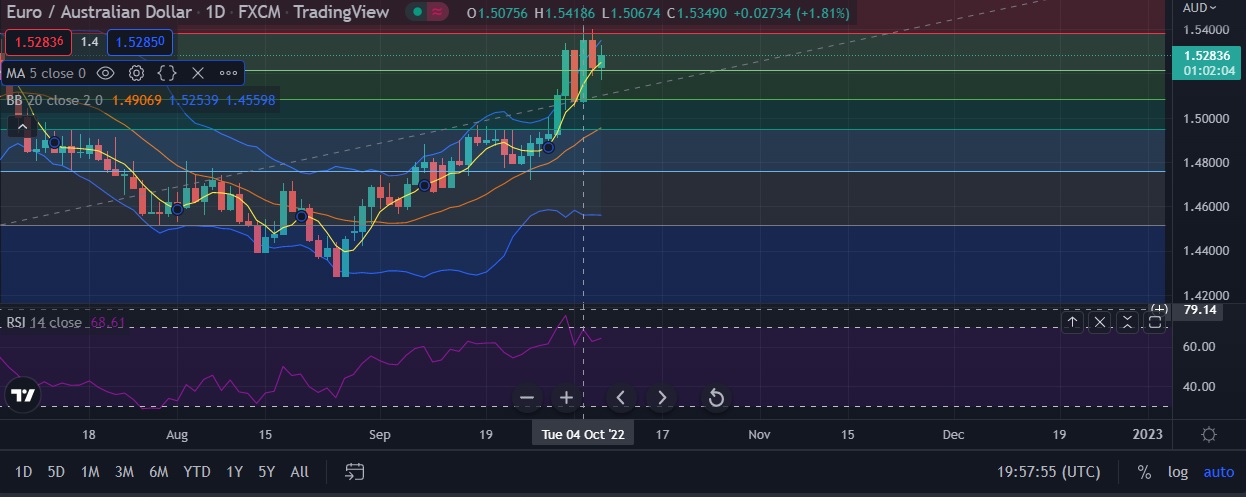This screenshot has width=1246, height=497.
Task: Select All time range
Action: point(299,471)
